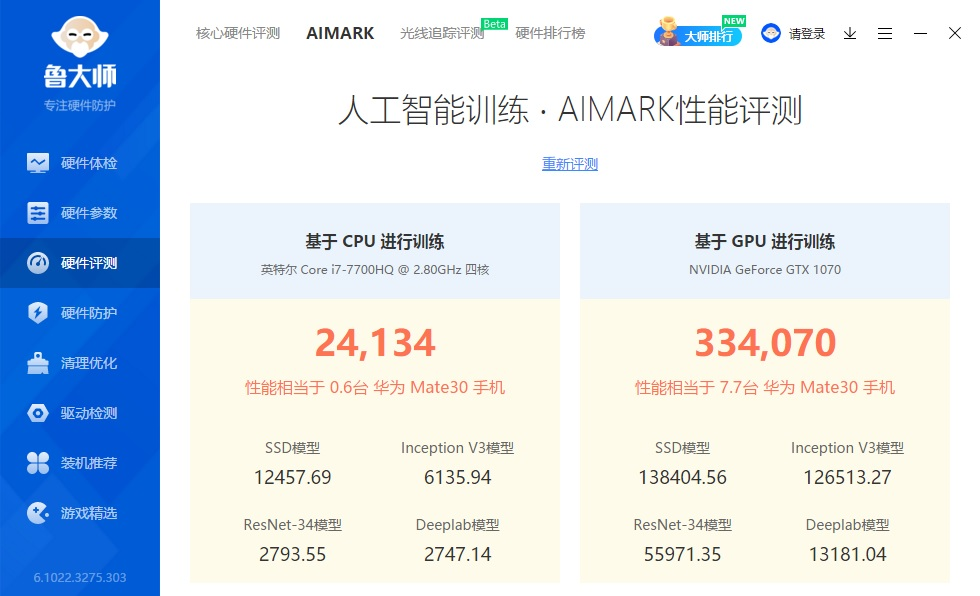The height and width of the screenshot is (596, 980).
Task: Open the hamburger menu at top right
Action: tap(884, 33)
